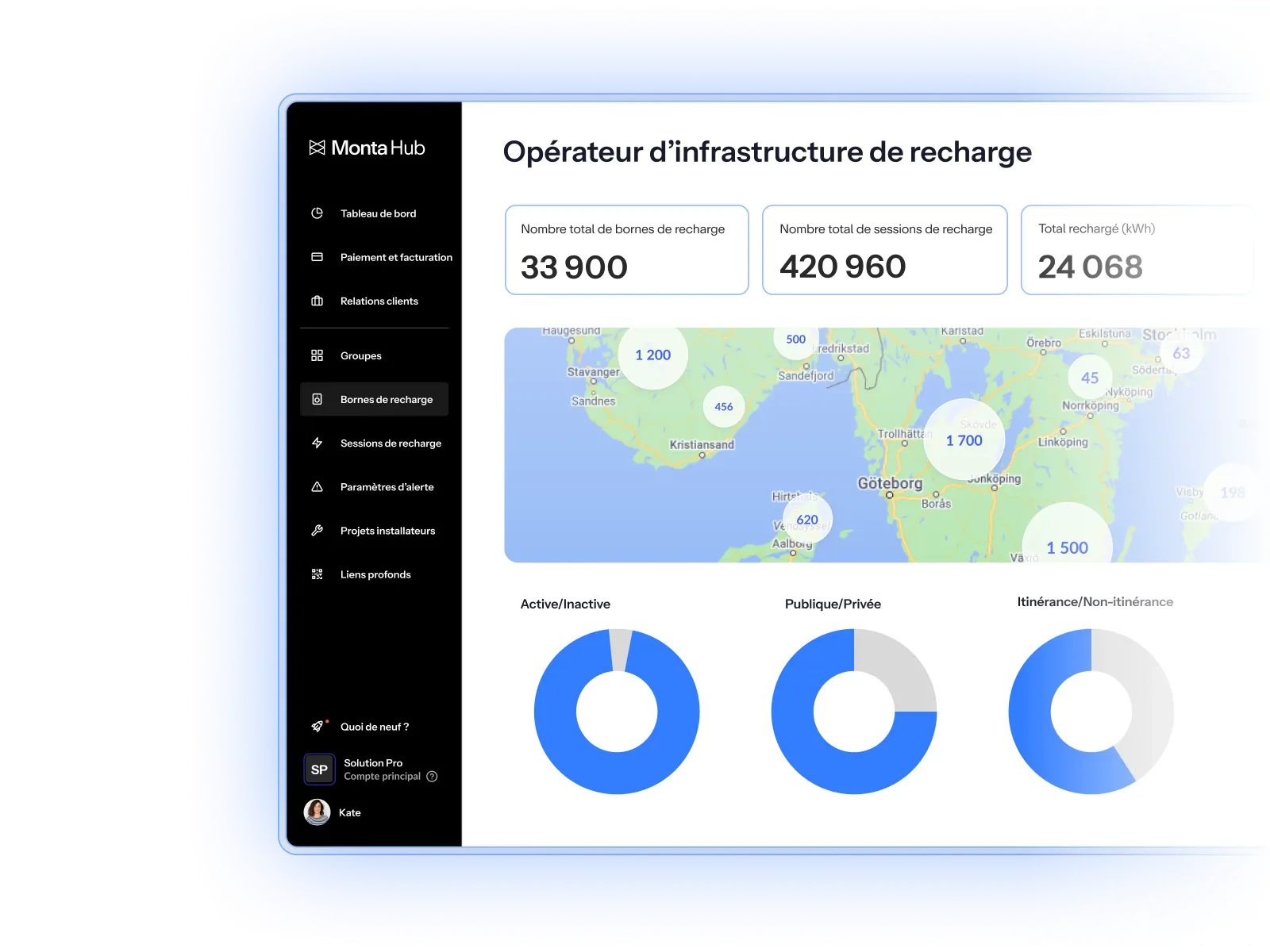Viewport: 1270px width, 952px height.
Task: Click the Liens profonds QR icon
Action: click(x=317, y=574)
